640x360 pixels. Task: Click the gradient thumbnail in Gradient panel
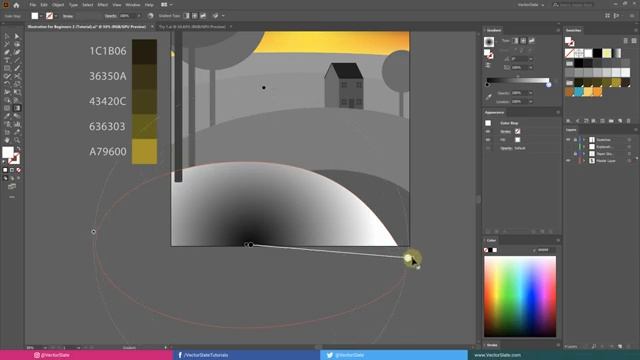(x=489, y=42)
